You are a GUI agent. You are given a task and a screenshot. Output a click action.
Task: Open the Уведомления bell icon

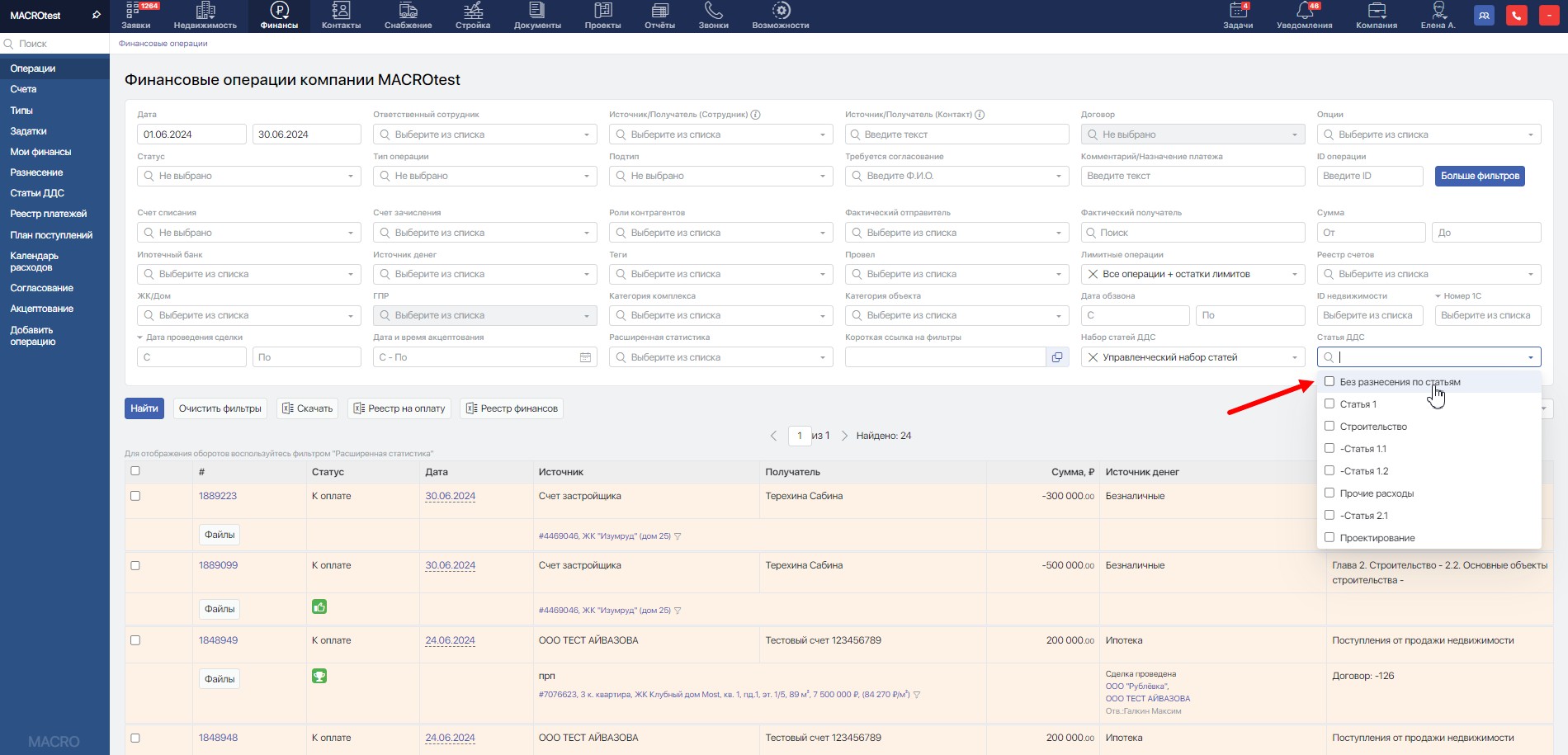click(x=1304, y=12)
